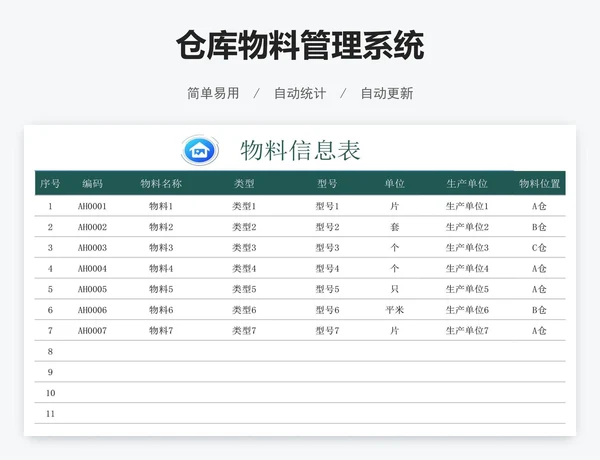Select cell 物料7

click(x=161, y=331)
